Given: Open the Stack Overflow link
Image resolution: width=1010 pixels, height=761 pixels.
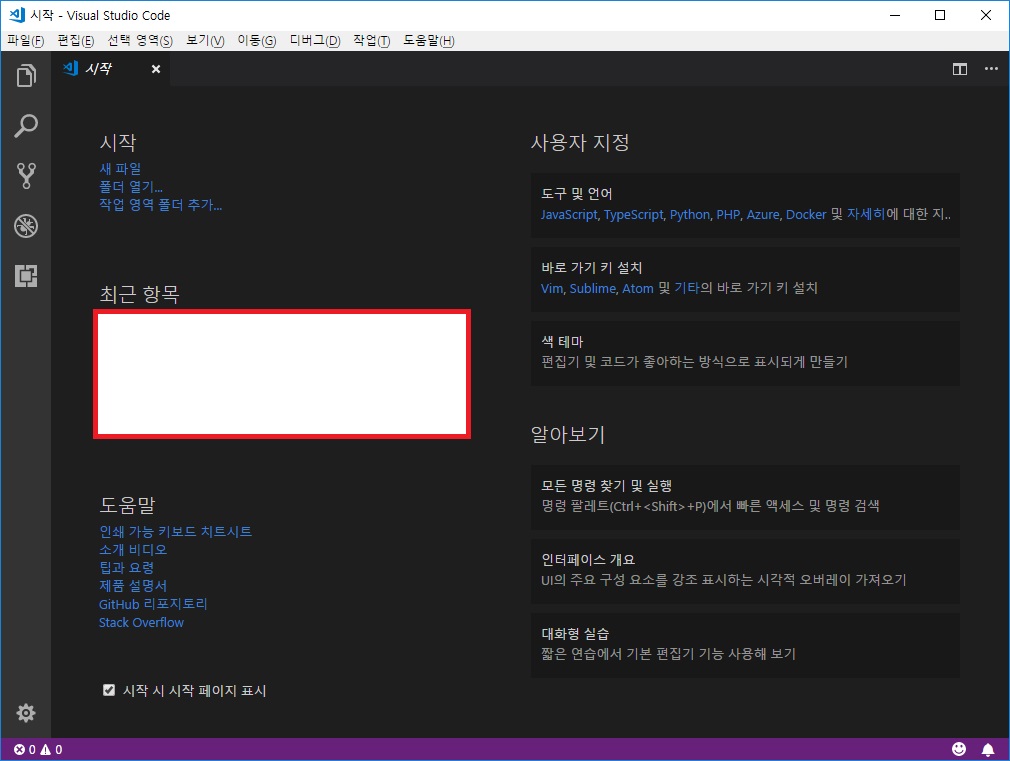Looking at the screenshot, I should 141,622.
